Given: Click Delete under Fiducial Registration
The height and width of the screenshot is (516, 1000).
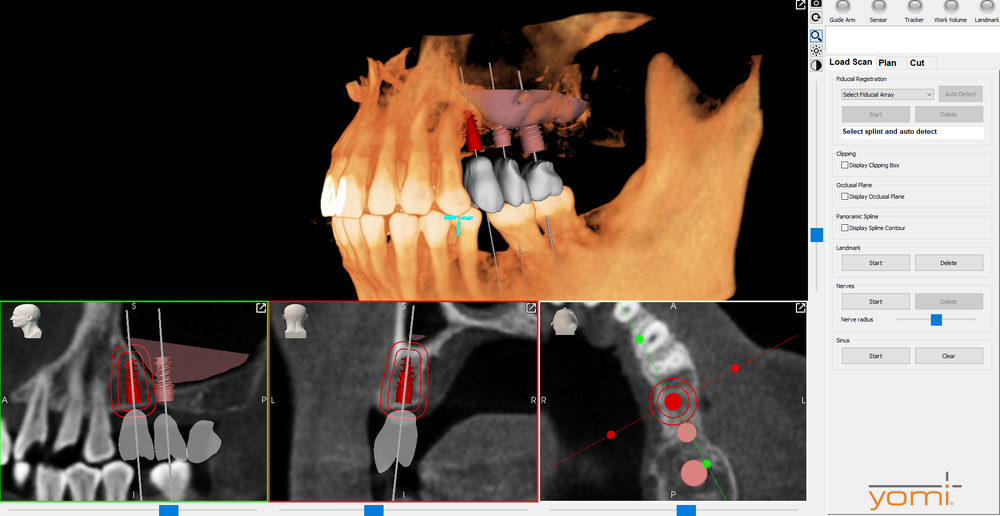Looking at the screenshot, I should pos(948,114).
